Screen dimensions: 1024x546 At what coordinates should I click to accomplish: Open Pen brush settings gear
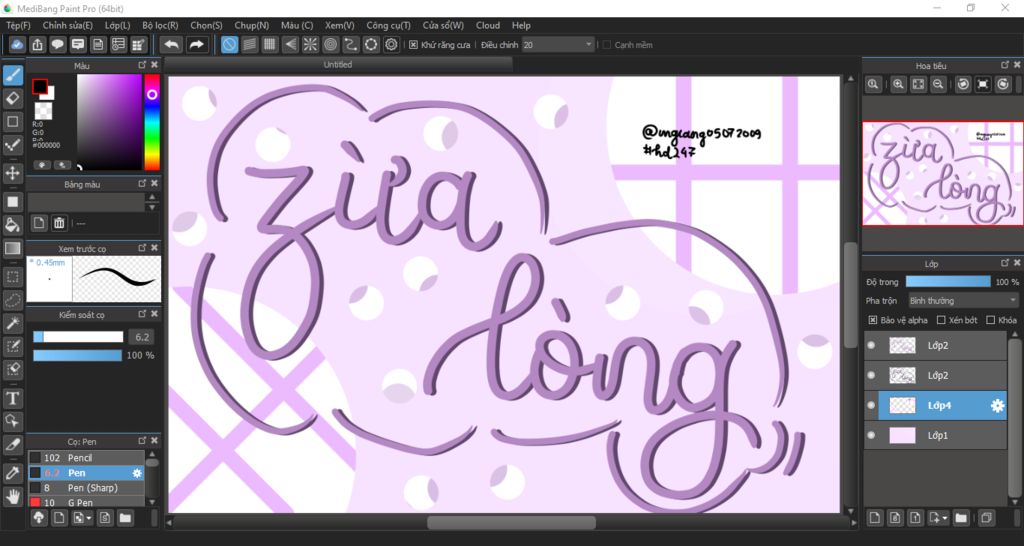coord(137,473)
